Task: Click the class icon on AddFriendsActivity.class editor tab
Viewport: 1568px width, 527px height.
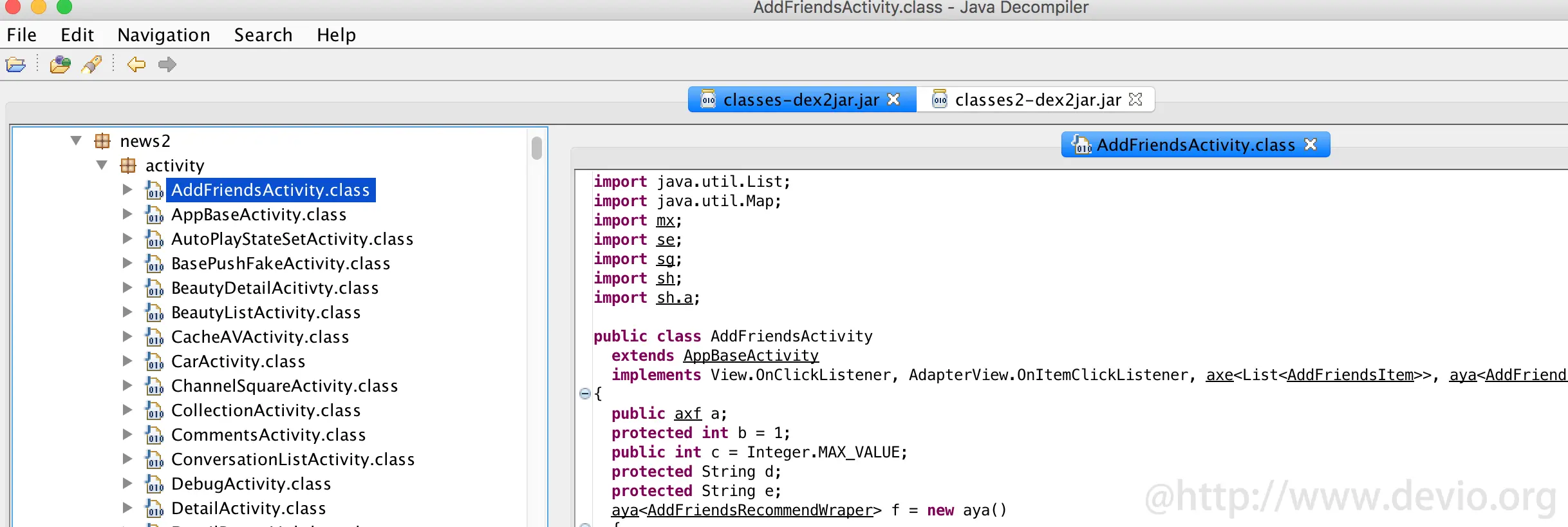Action: [x=1081, y=144]
